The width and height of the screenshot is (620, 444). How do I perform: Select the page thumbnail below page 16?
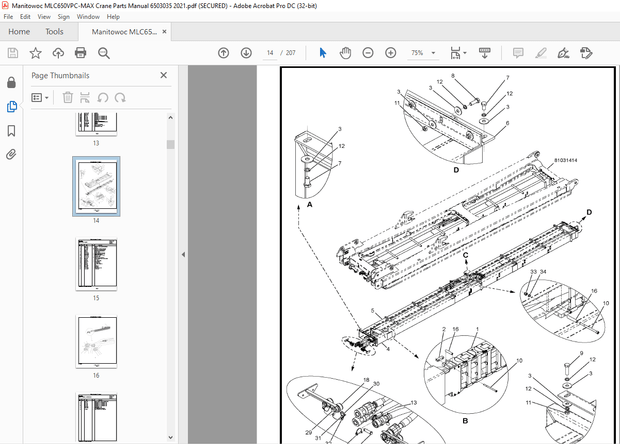[x=96, y=417]
